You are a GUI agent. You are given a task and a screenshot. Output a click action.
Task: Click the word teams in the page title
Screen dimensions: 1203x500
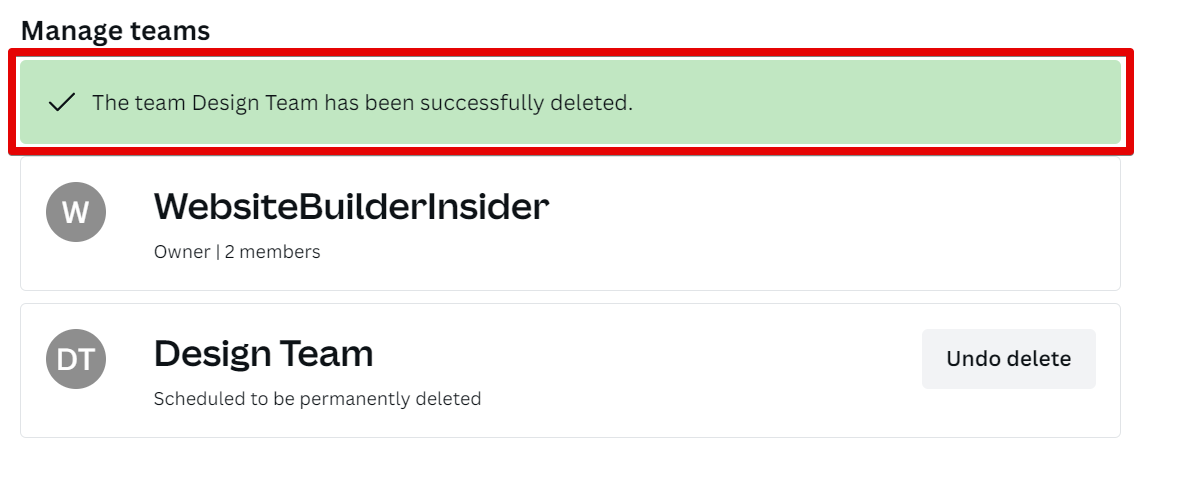171,31
